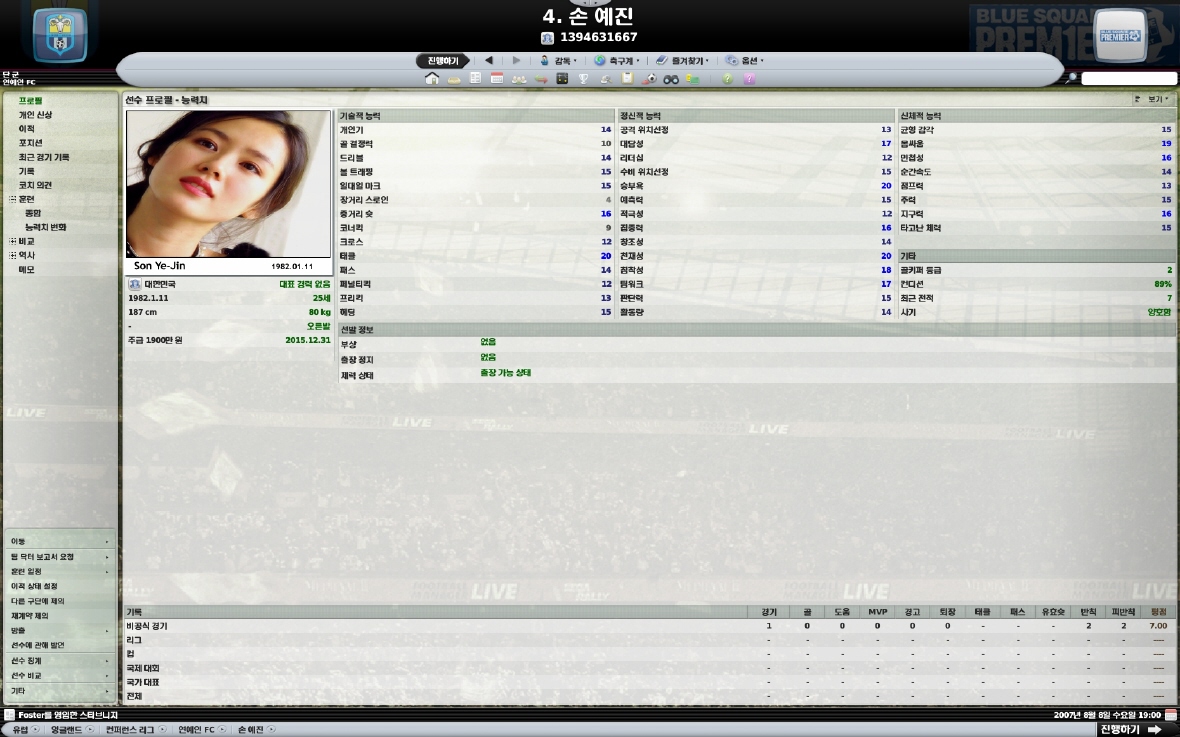Open the tactics board icon in toolbar
Viewport: 1180px width, 737px height.
563,79
